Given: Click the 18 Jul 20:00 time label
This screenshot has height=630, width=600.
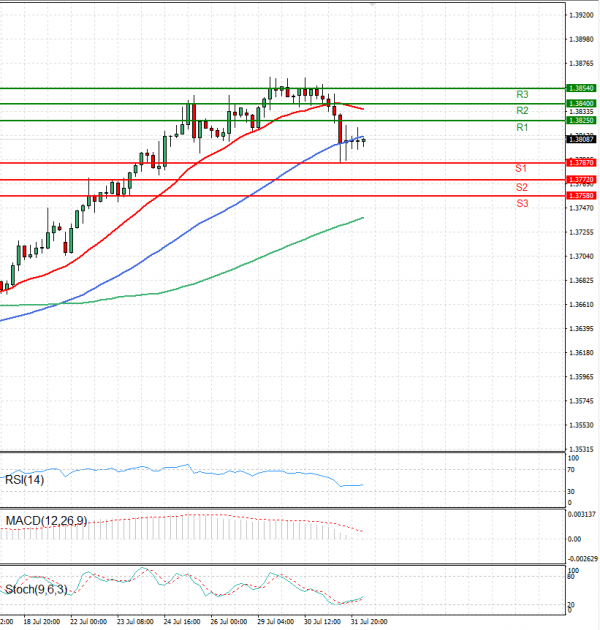Looking at the screenshot, I should click(42, 622).
